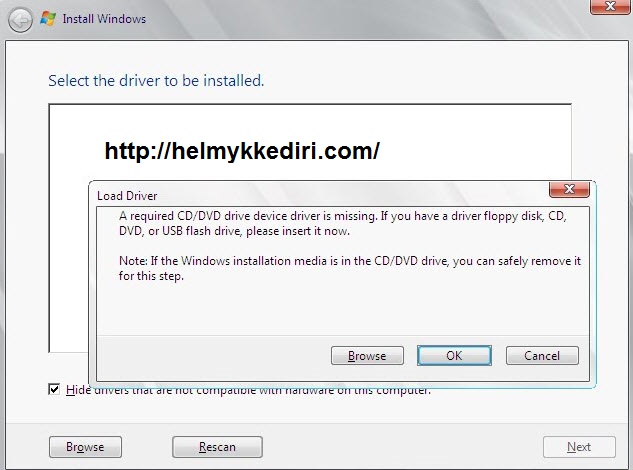Click the bottom Browse button beside Rescan
This screenshot has height=470, width=633.
(x=85, y=447)
